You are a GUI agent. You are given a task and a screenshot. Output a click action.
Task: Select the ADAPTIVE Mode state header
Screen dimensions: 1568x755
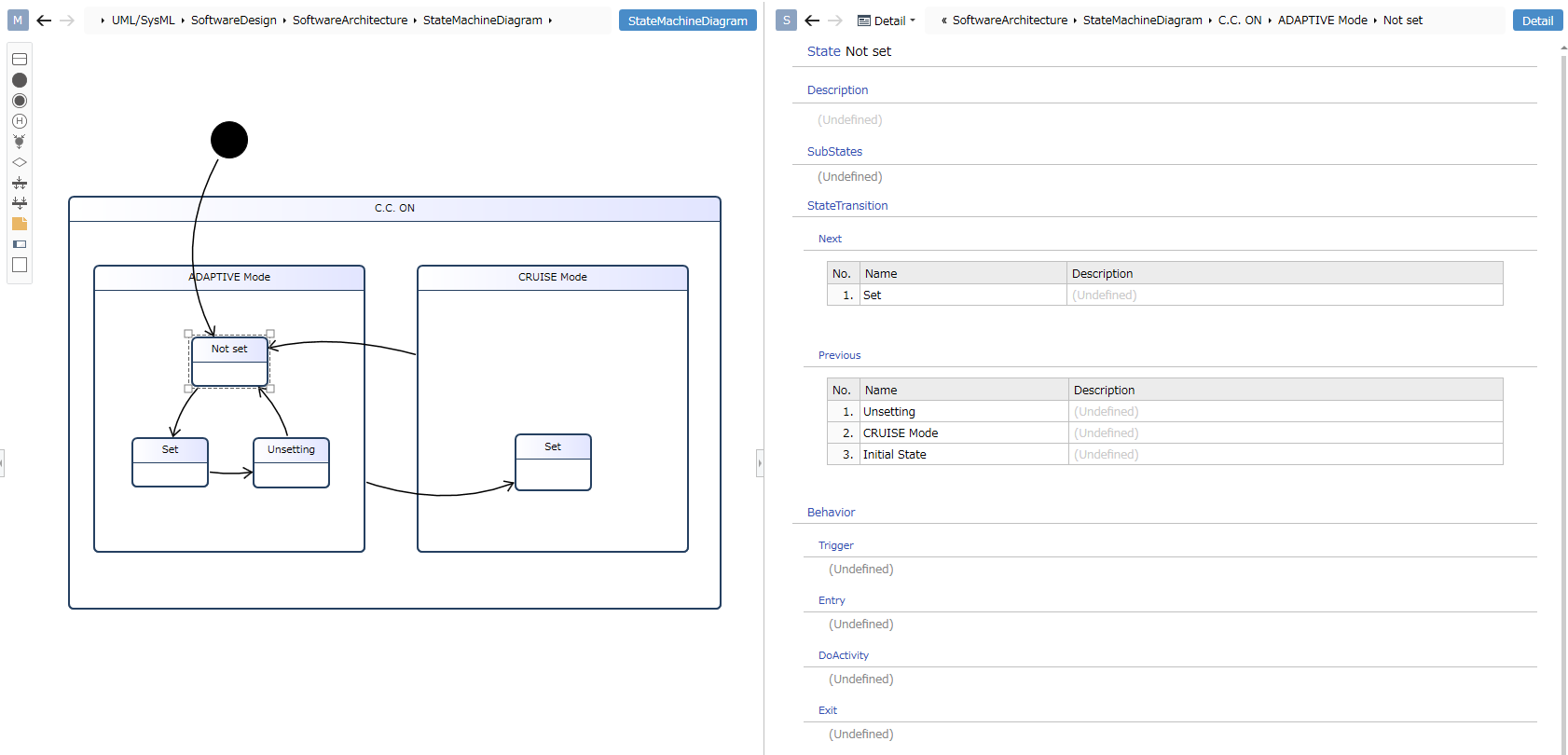(229, 278)
